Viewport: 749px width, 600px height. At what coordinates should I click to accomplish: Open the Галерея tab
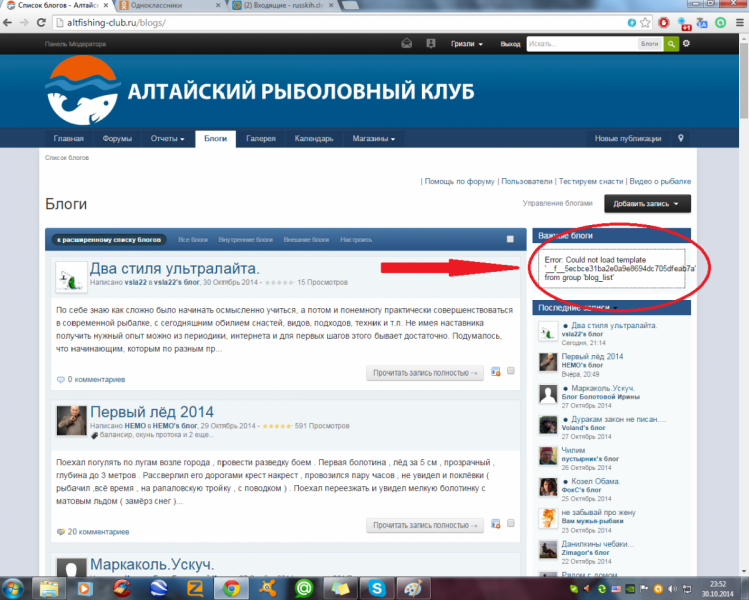coord(261,139)
